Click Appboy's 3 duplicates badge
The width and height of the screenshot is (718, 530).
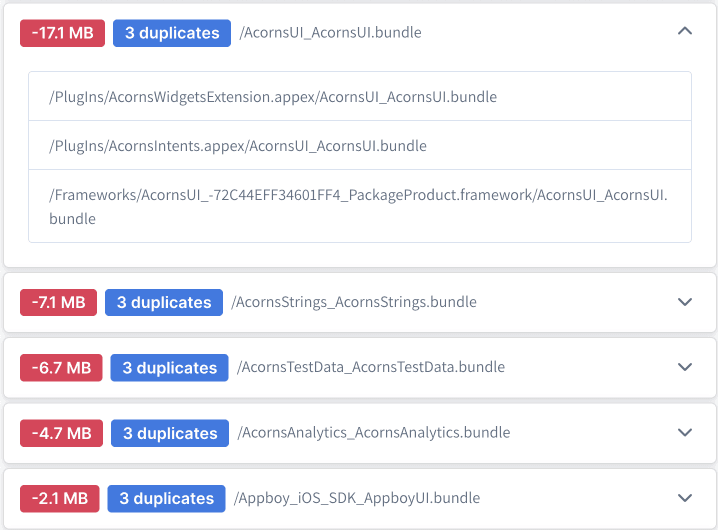(167, 498)
